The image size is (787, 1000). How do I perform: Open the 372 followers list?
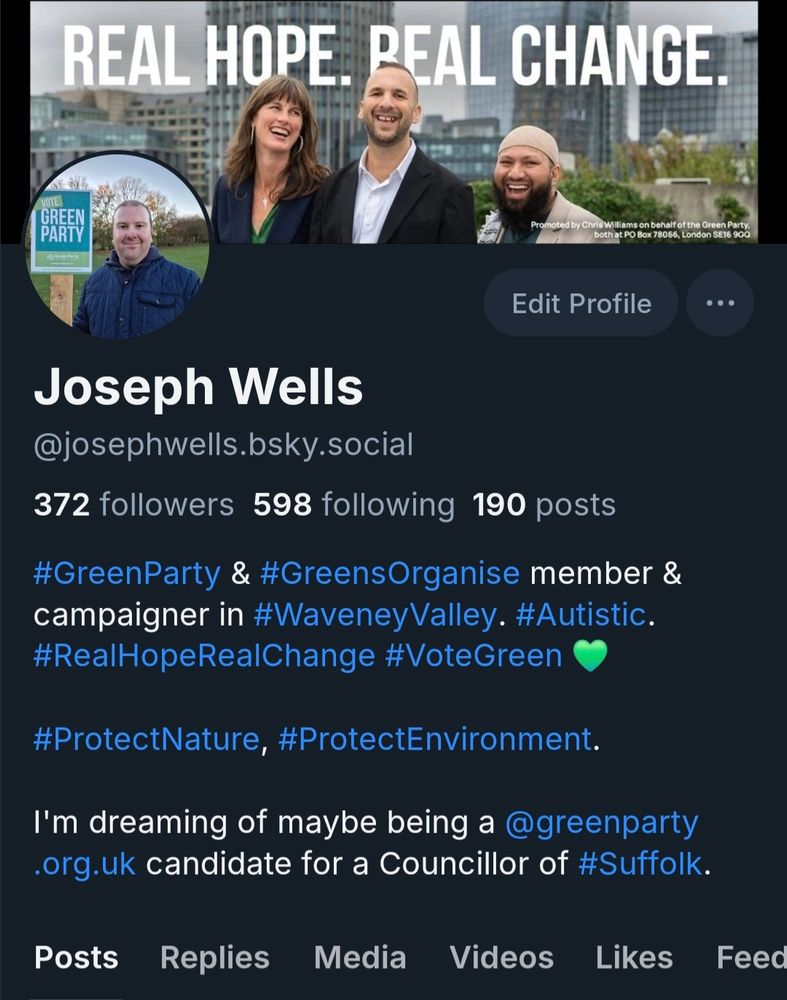[x=134, y=504]
